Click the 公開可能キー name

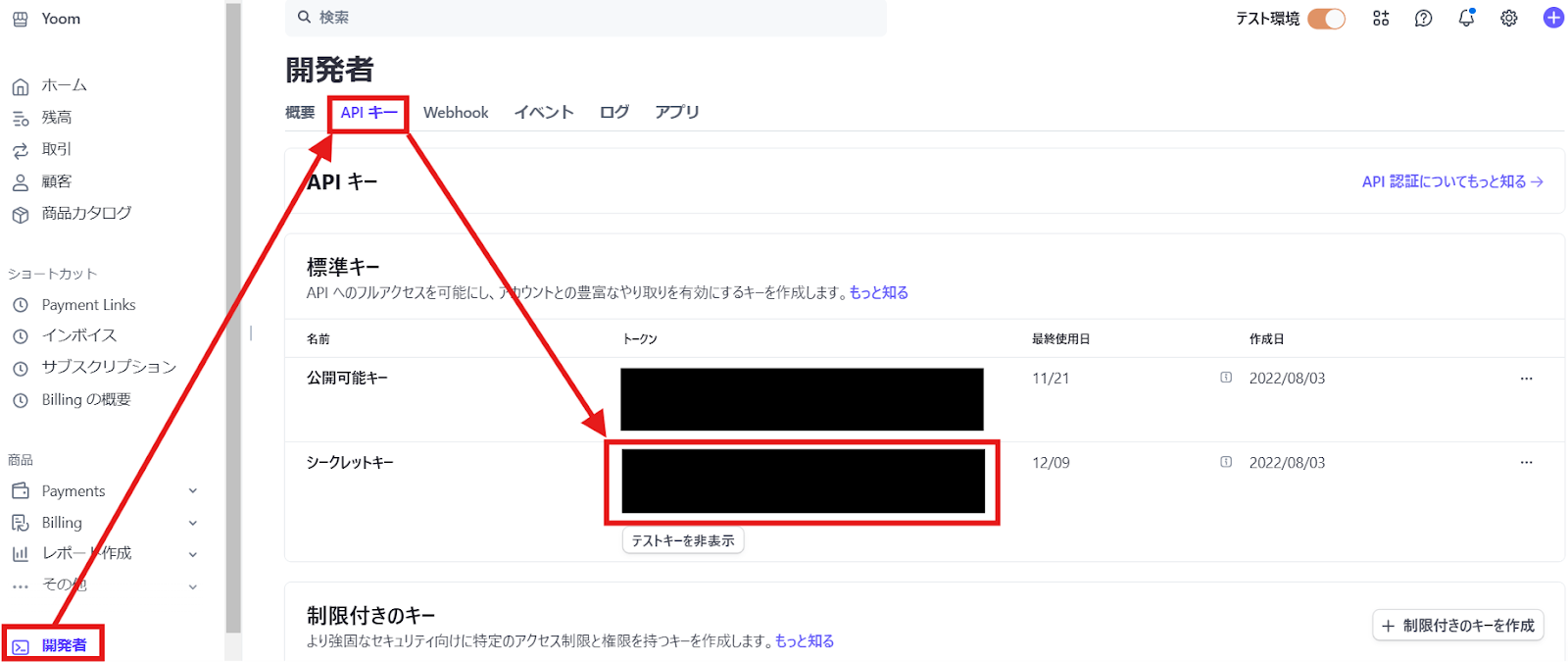point(347,378)
